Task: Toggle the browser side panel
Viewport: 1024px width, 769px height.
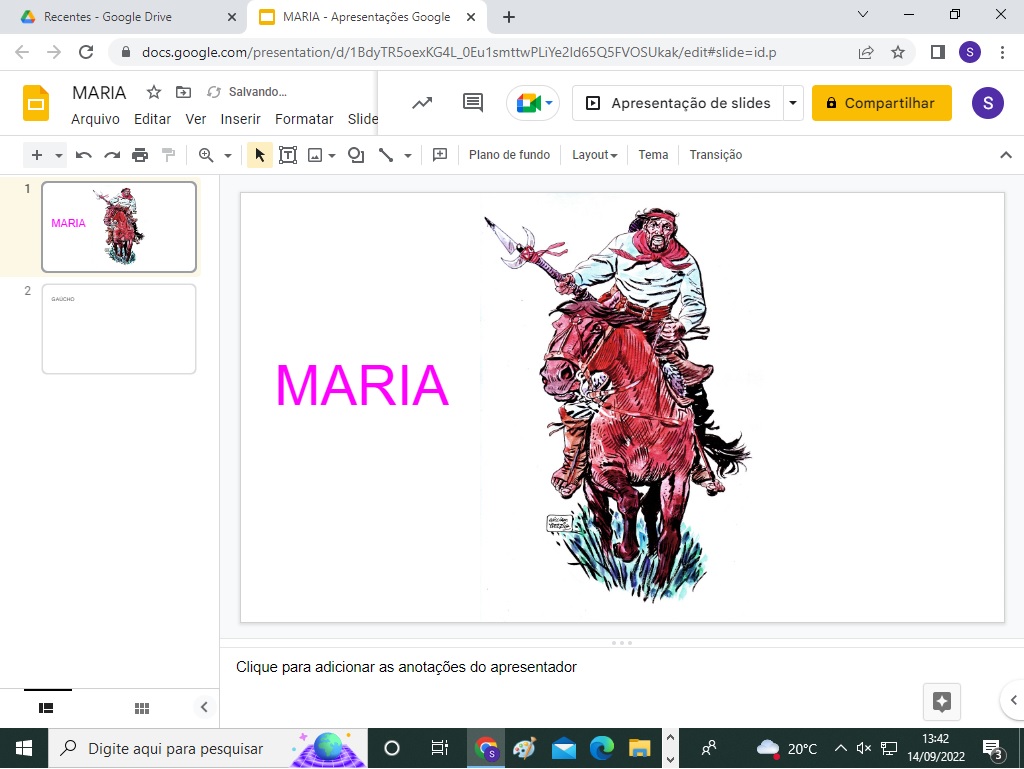Action: (938, 52)
